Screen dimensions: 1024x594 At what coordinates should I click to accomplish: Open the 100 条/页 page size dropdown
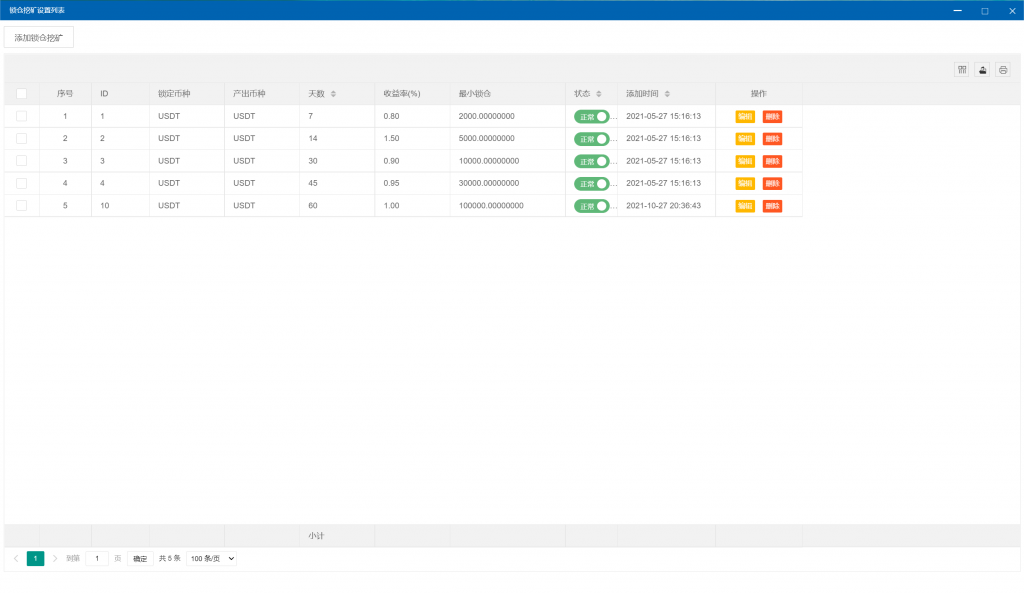click(x=212, y=559)
